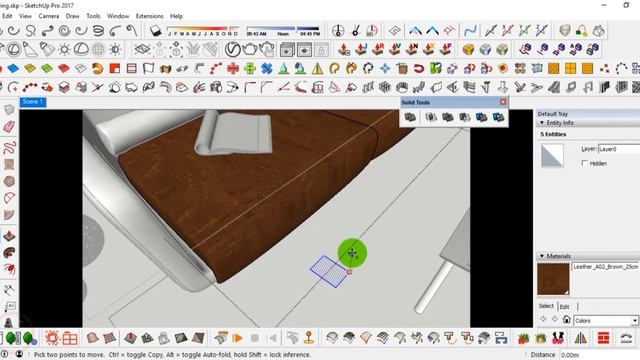This screenshot has height=360, width=640.
Task: Open the Draw menu
Action: point(72,16)
